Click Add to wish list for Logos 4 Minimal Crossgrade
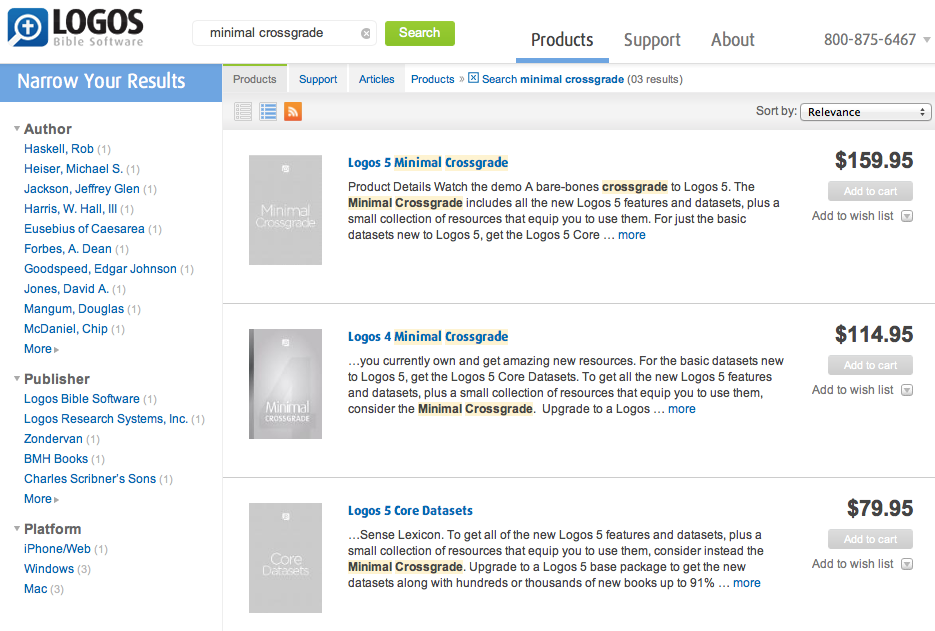 coord(853,390)
